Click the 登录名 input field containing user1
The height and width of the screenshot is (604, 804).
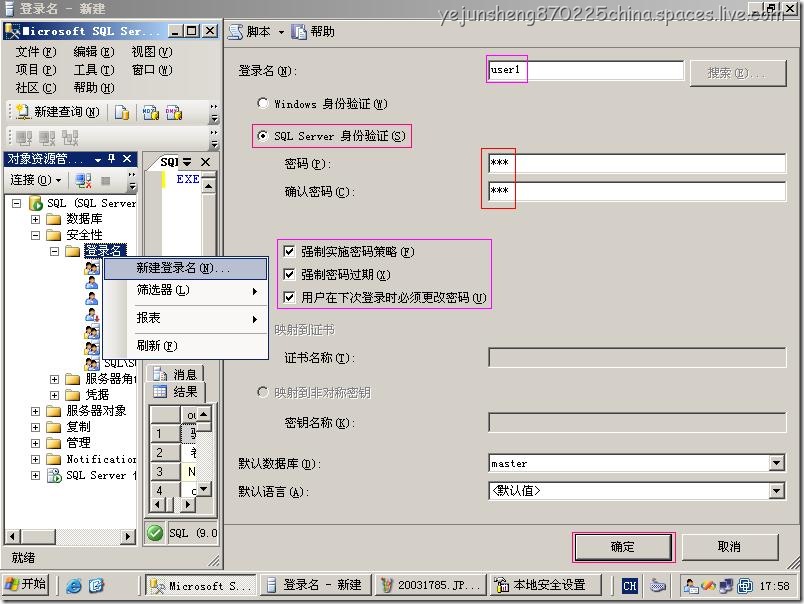coord(586,70)
